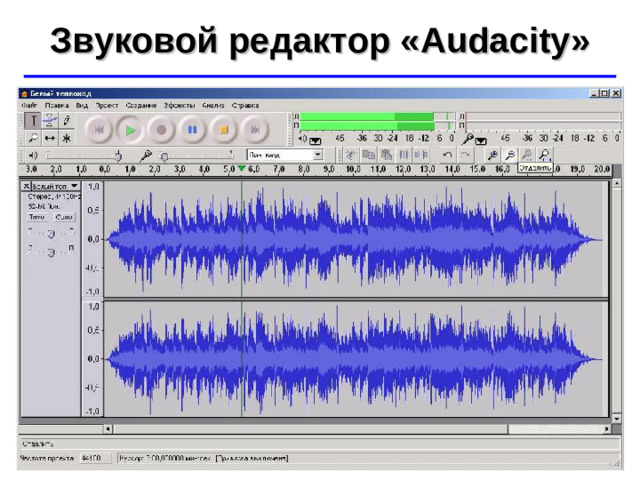Click the green playhead marker on timeline
640x480 pixels.
[x=242, y=168]
